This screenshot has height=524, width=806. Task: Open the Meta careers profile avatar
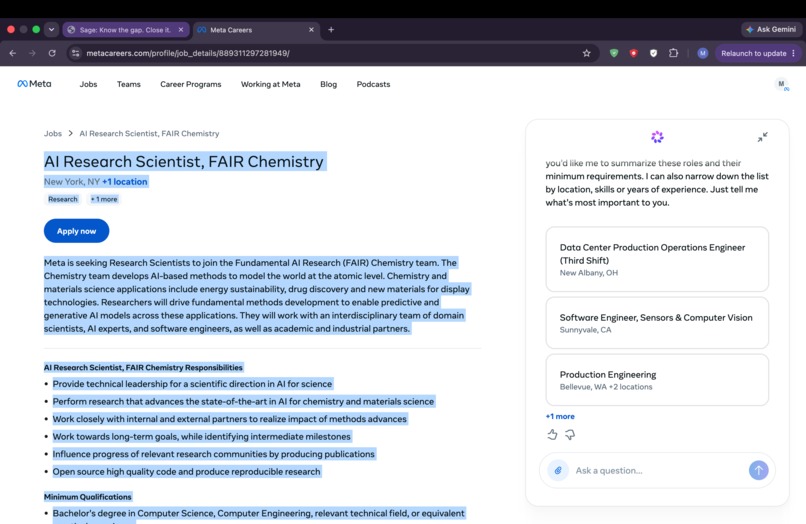pyautogui.click(x=782, y=84)
